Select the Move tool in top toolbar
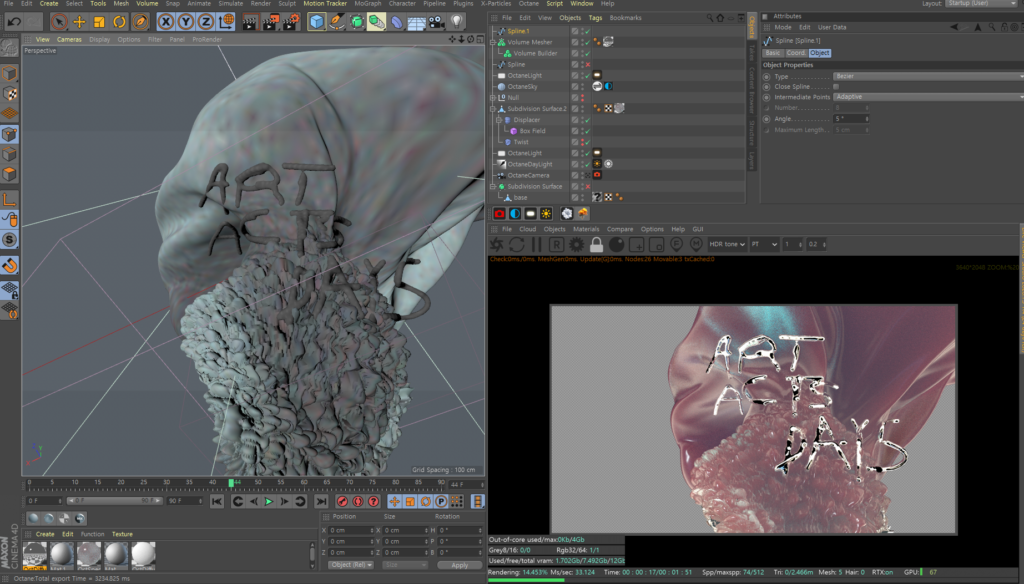The width and height of the screenshot is (1024, 584). coord(79,21)
